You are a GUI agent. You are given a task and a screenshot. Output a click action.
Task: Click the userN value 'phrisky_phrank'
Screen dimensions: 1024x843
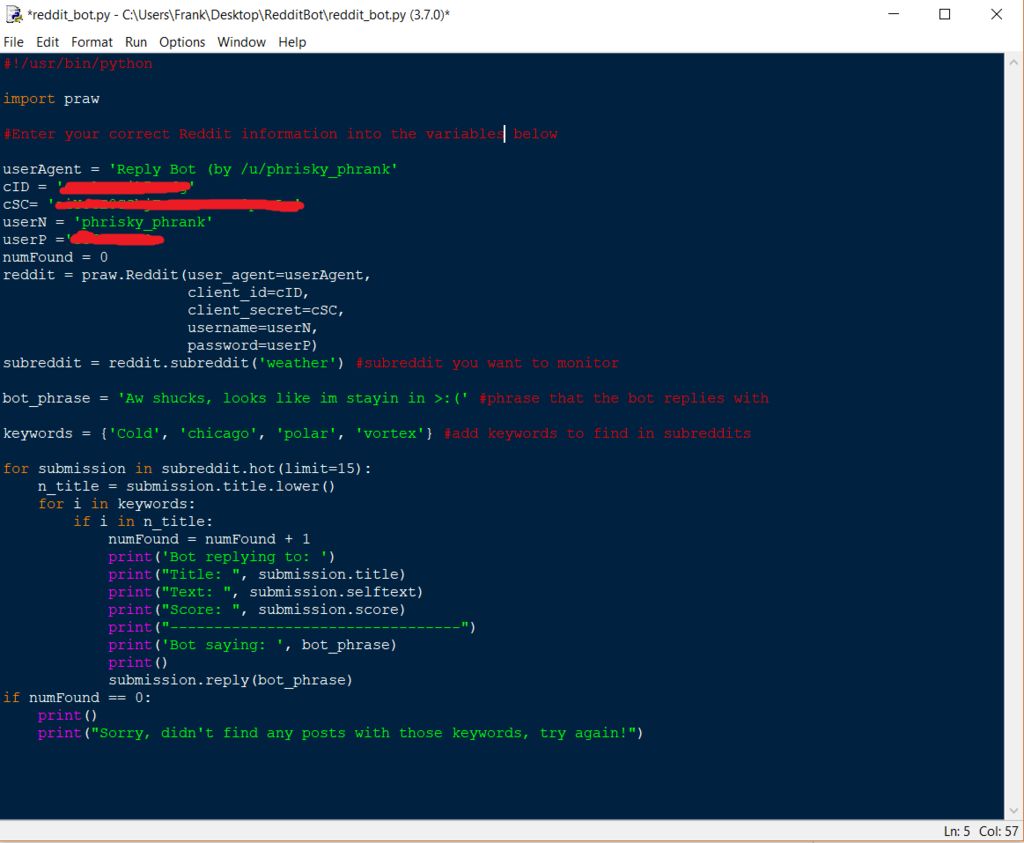[x=143, y=222]
